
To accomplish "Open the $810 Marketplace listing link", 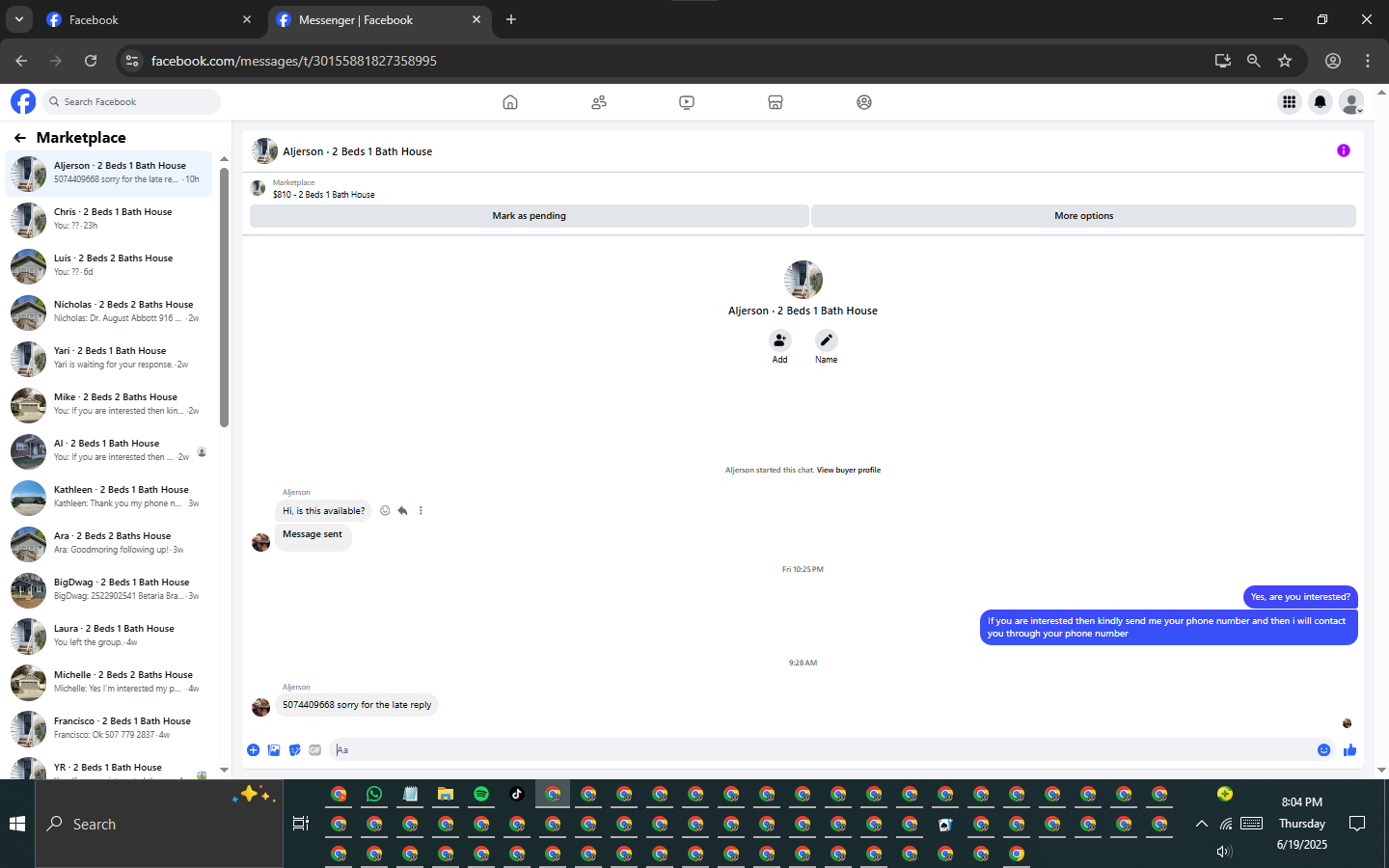I will (324, 195).
